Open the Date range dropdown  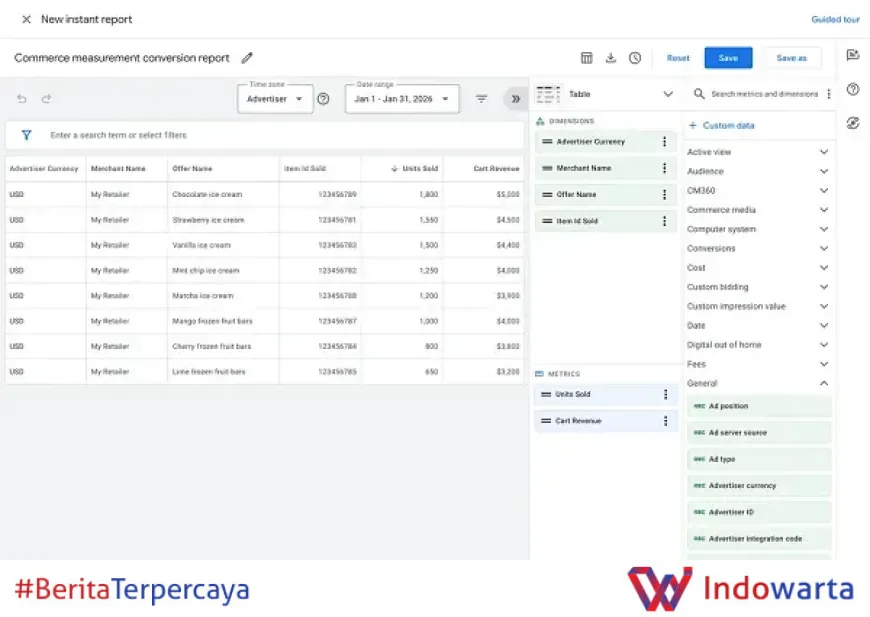point(402,99)
